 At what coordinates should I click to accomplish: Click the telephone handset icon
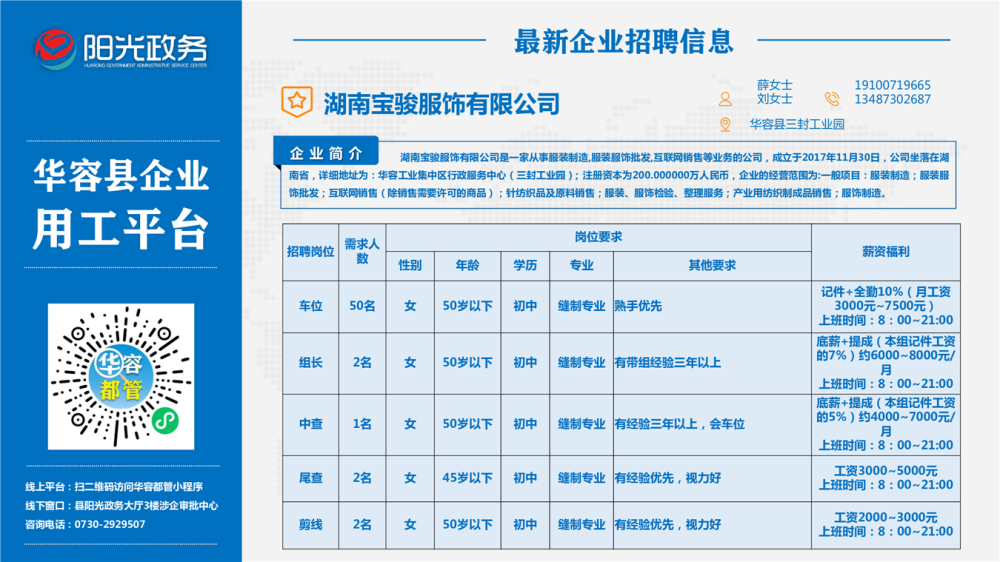tap(832, 99)
